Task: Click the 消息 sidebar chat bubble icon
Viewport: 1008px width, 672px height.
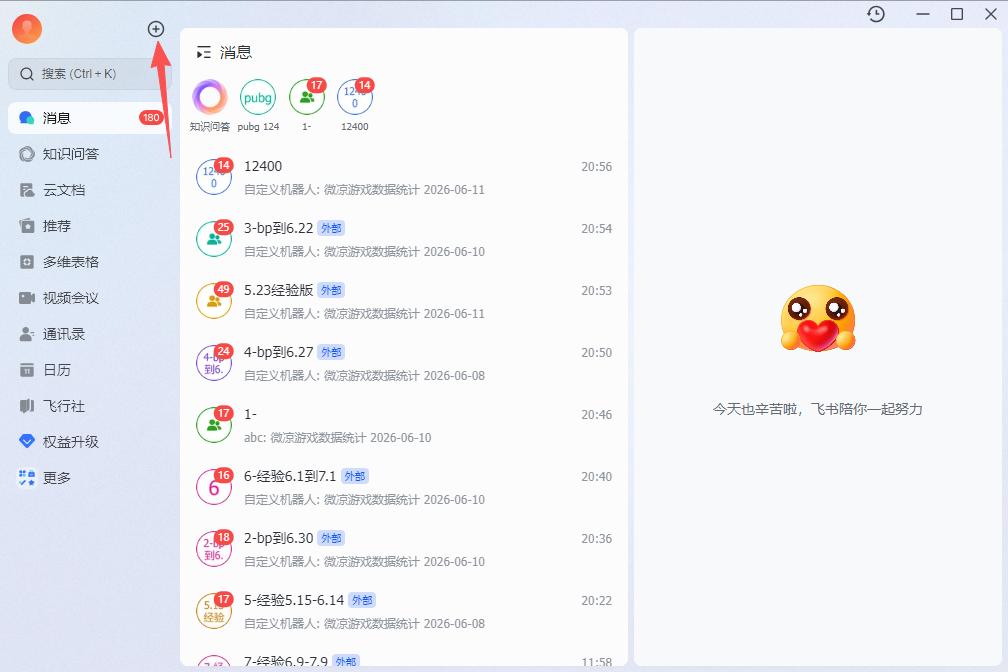Action: point(26,118)
